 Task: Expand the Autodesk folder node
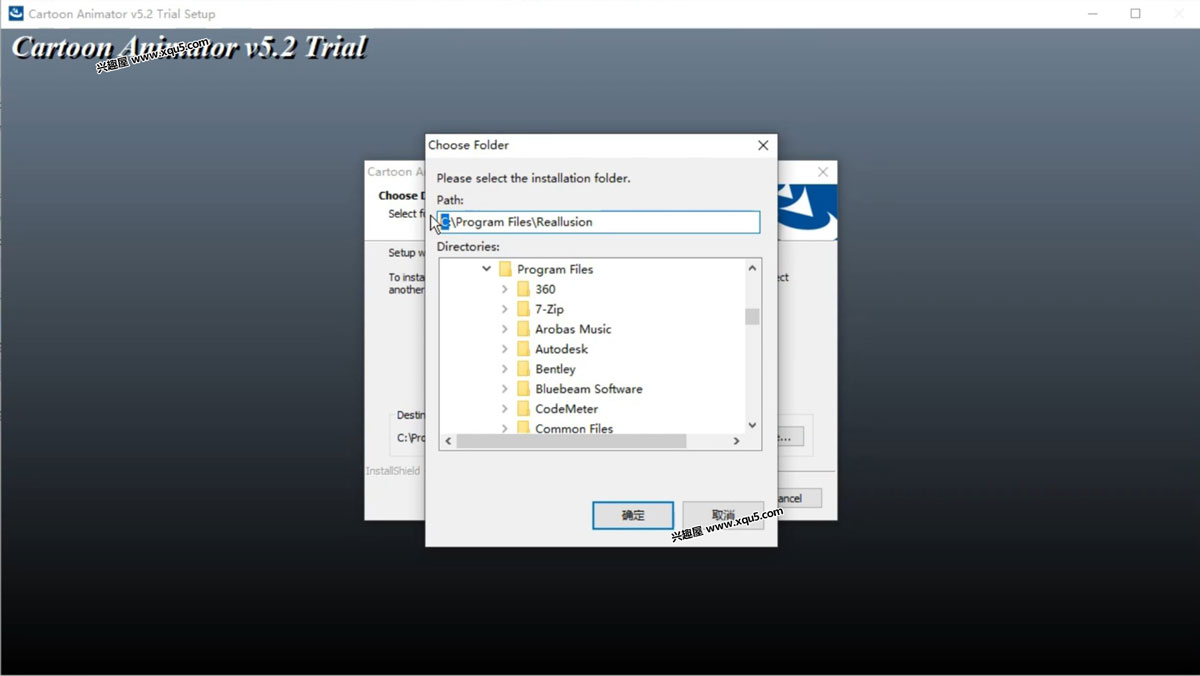click(505, 349)
